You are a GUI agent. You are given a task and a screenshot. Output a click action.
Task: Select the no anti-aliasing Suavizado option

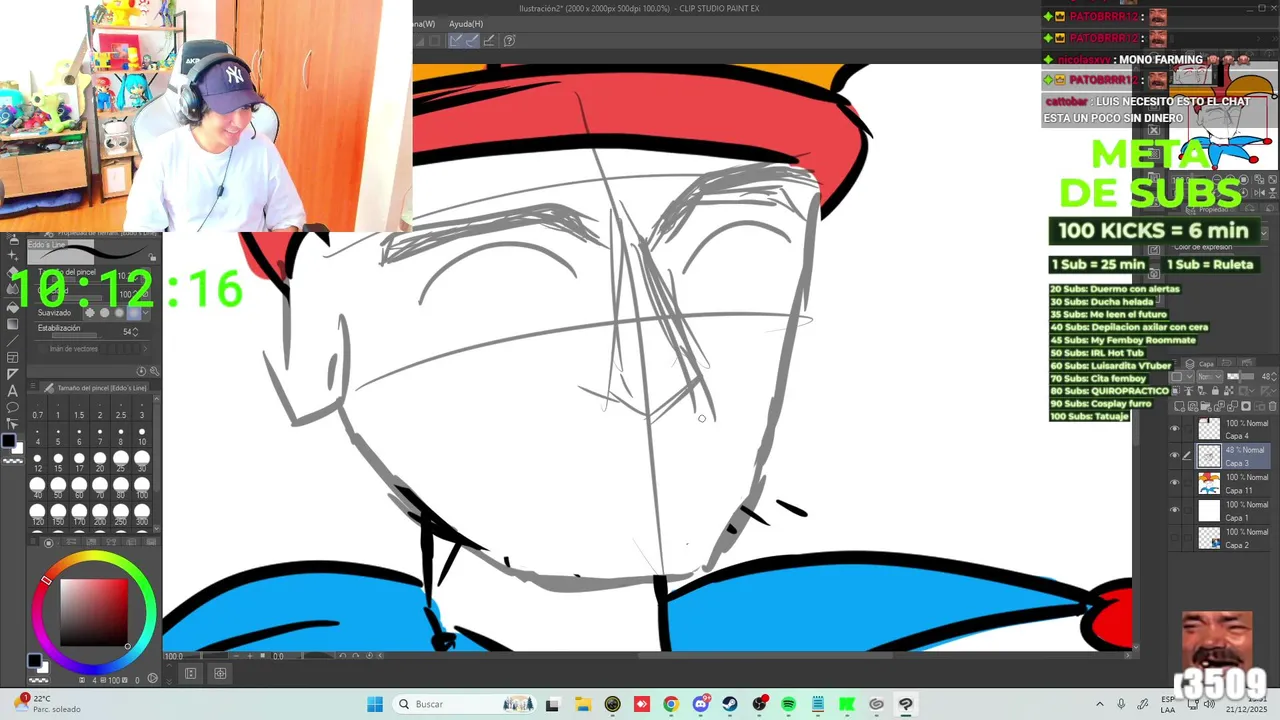point(89,312)
